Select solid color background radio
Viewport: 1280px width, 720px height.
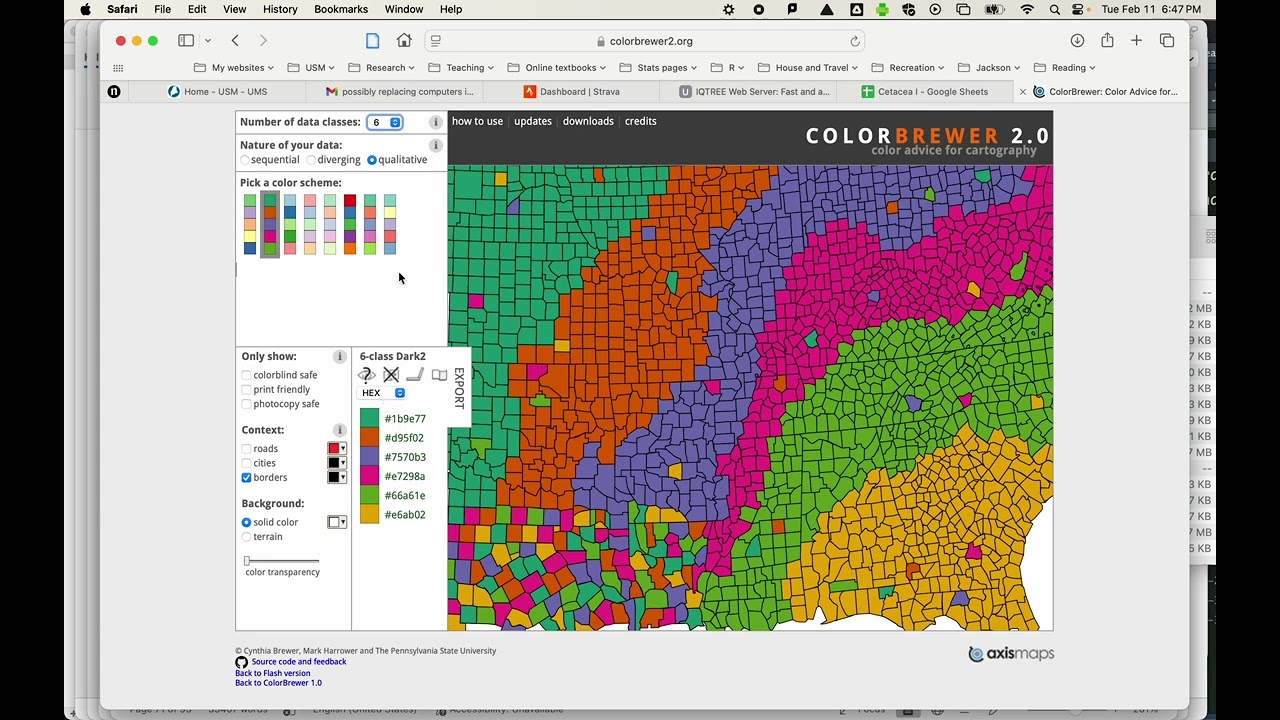pyautogui.click(x=246, y=522)
